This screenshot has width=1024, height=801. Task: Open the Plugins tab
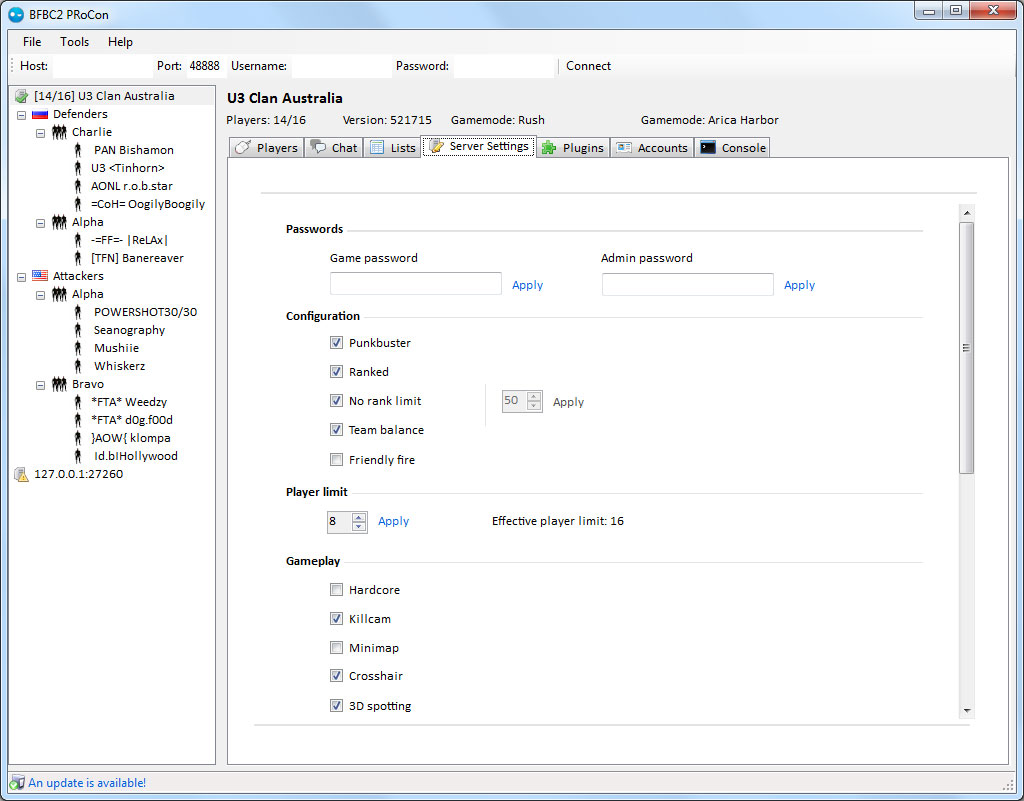(573, 148)
